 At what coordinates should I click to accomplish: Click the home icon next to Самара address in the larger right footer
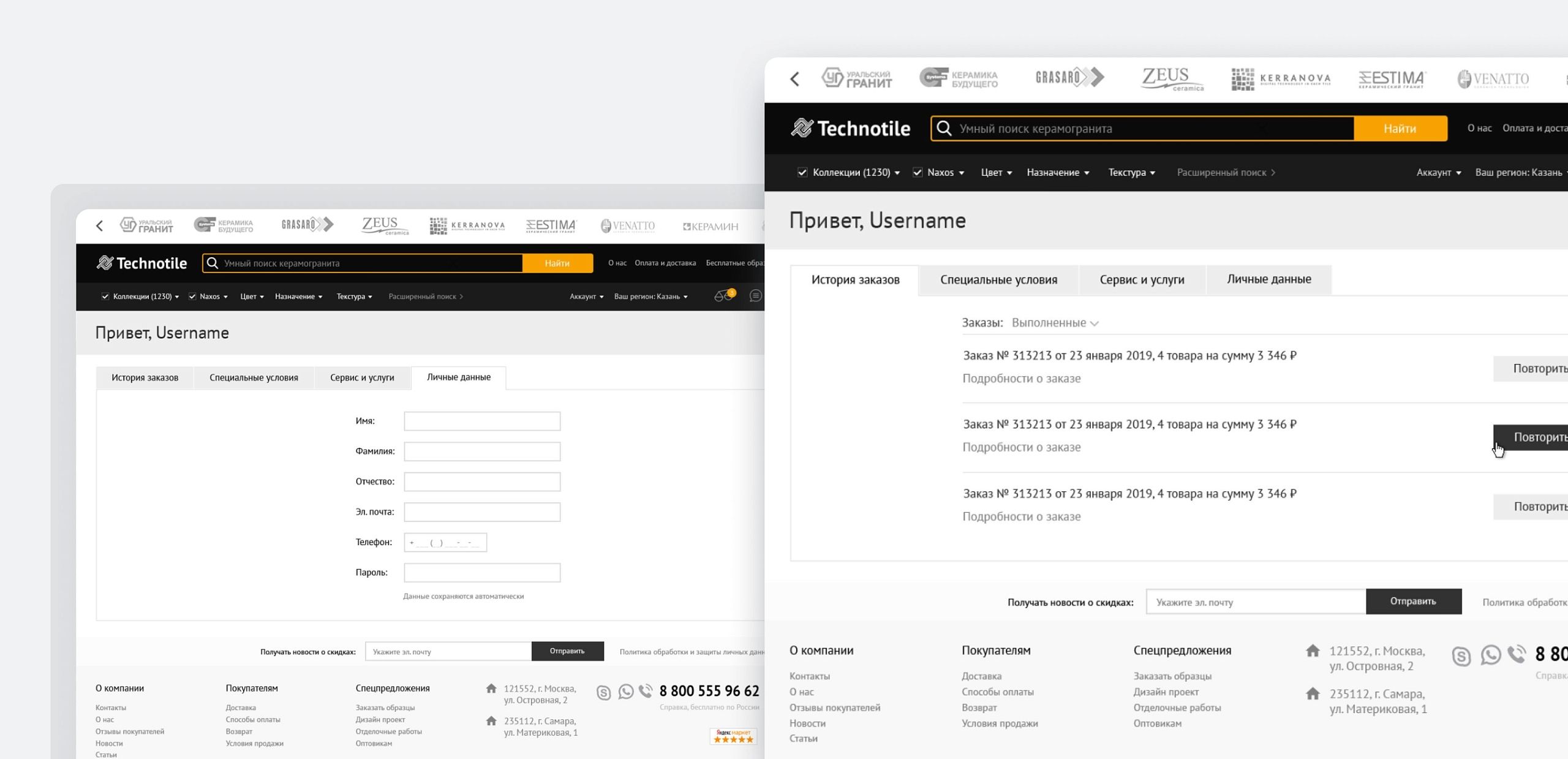[x=1313, y=694]
